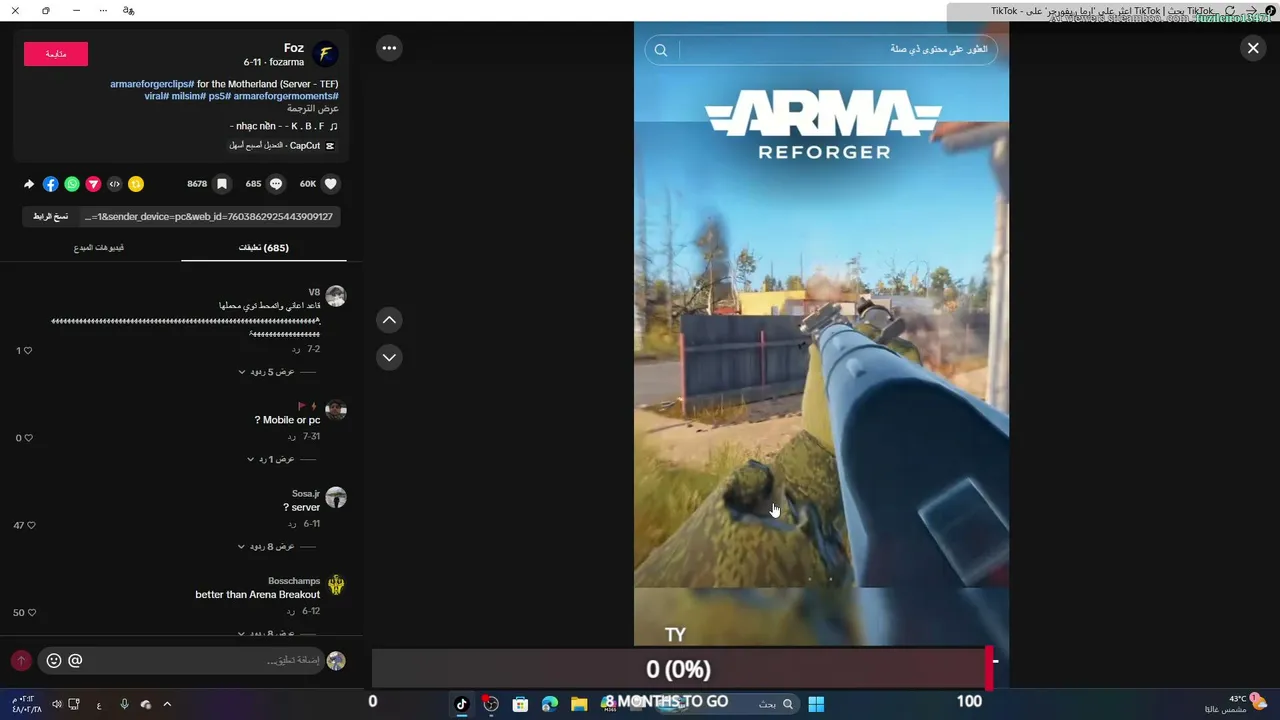Open the Windows Start menu
Screen dimensions: 1280x720
click(x=816, y=704)
